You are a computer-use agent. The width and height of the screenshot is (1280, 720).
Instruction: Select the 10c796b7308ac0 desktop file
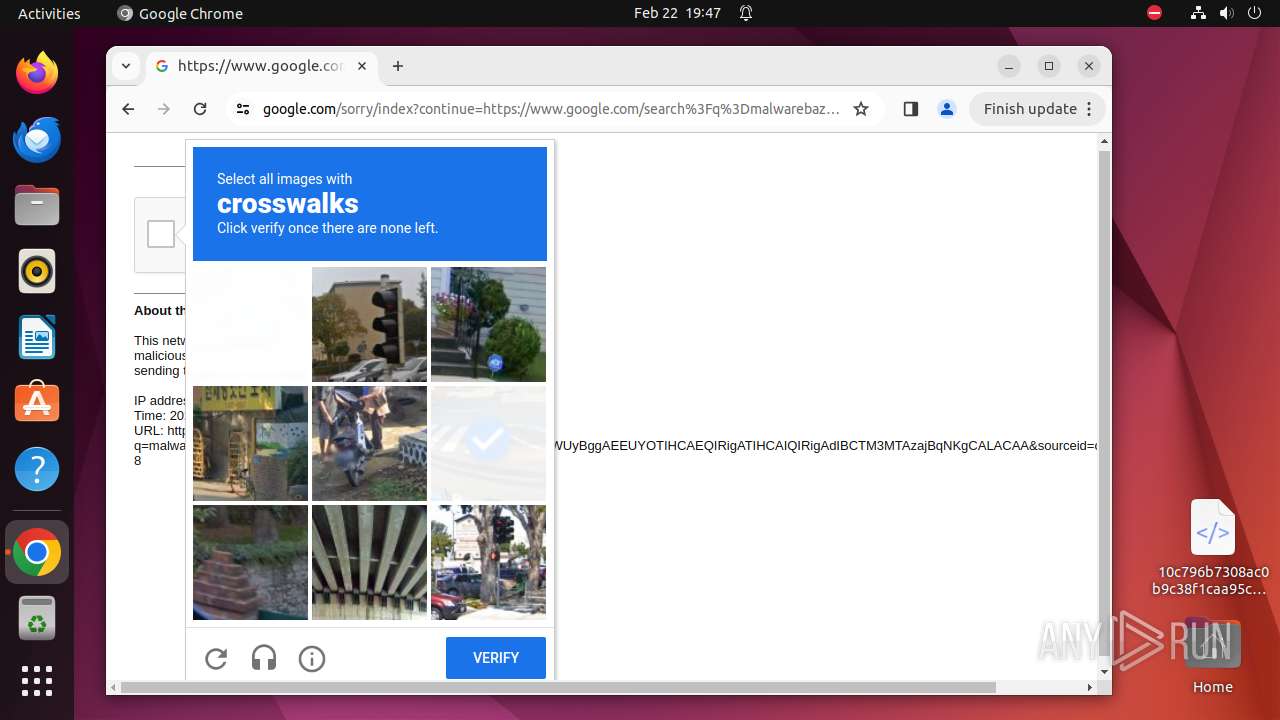1213,547
